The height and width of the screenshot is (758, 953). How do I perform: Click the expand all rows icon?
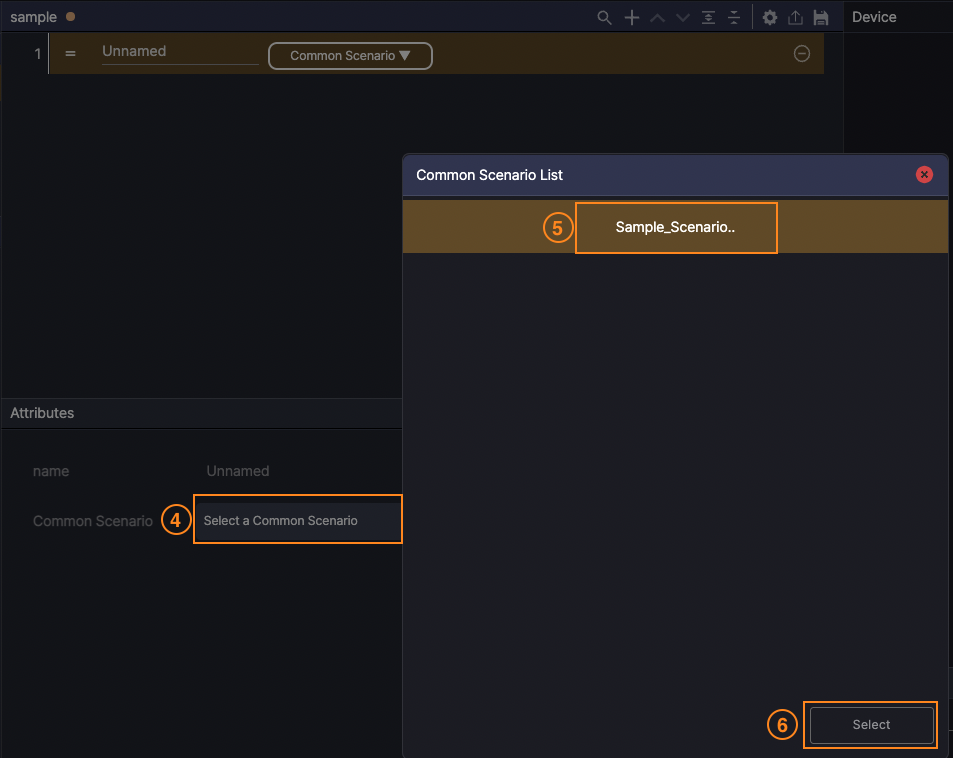(709, 18)
